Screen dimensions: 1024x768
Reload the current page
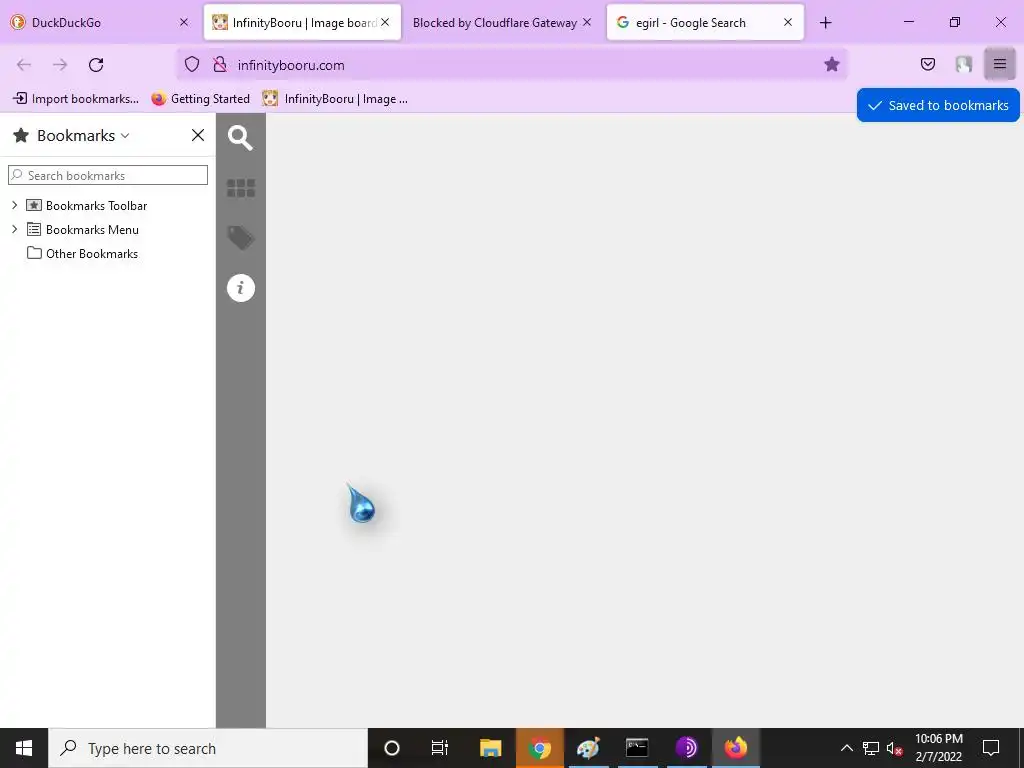(96, 65)
